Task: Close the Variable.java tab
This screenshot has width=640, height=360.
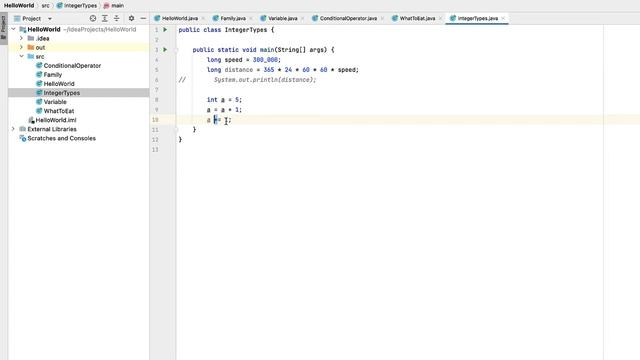Action: pyautogui.click(x=302, y=18)
